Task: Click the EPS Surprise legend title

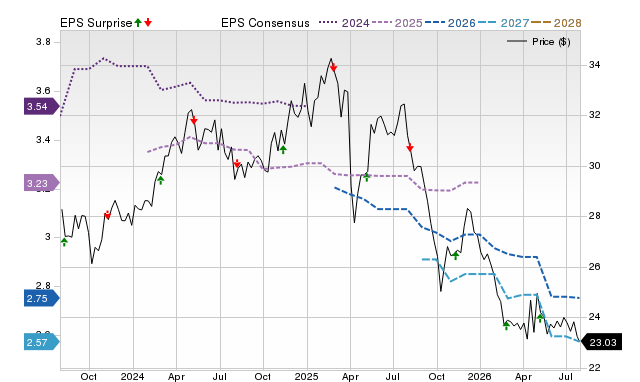Action: [x=96, y=23]
